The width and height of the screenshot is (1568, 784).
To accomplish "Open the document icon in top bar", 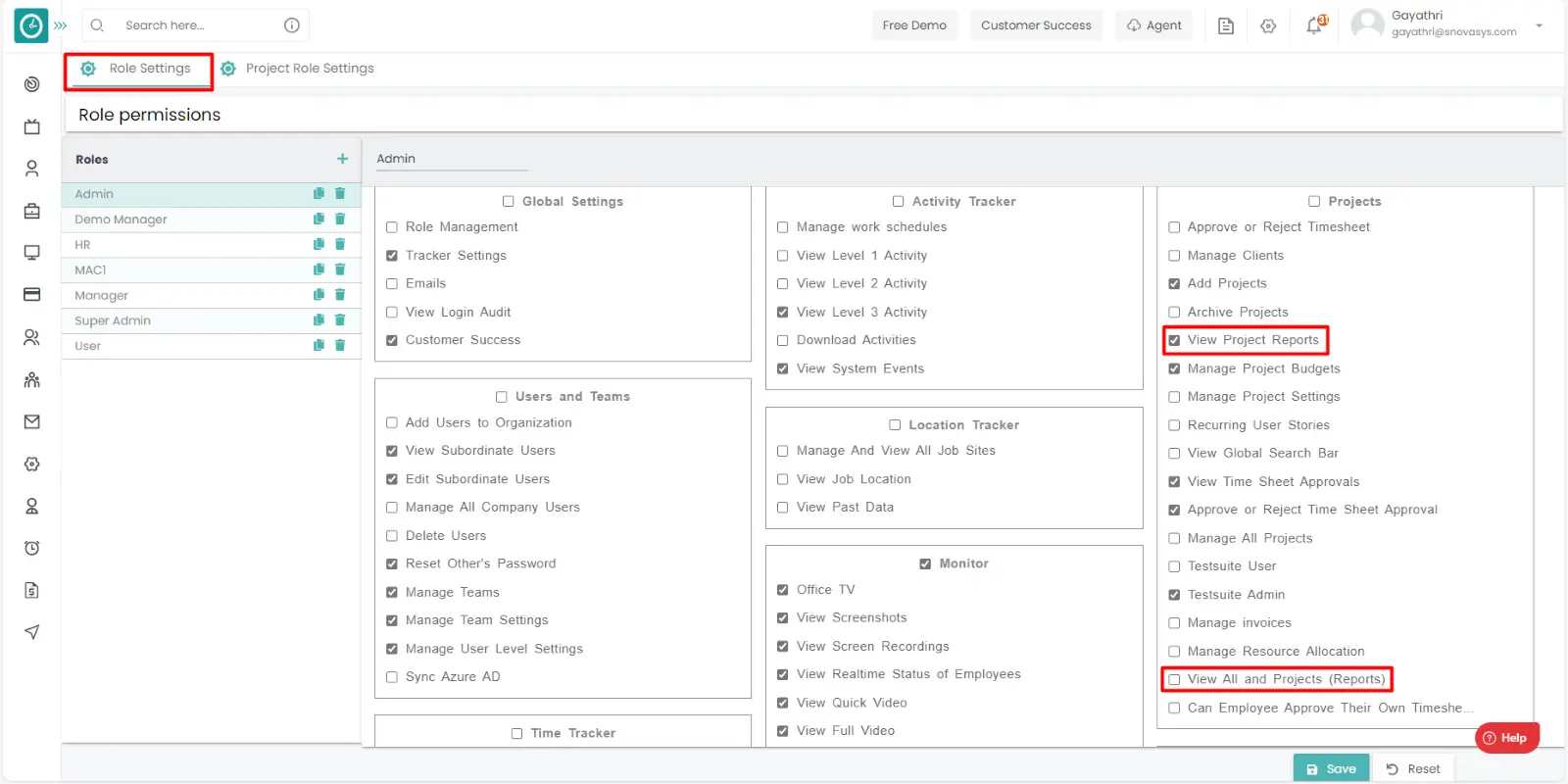I will [x=1226, y=26].
